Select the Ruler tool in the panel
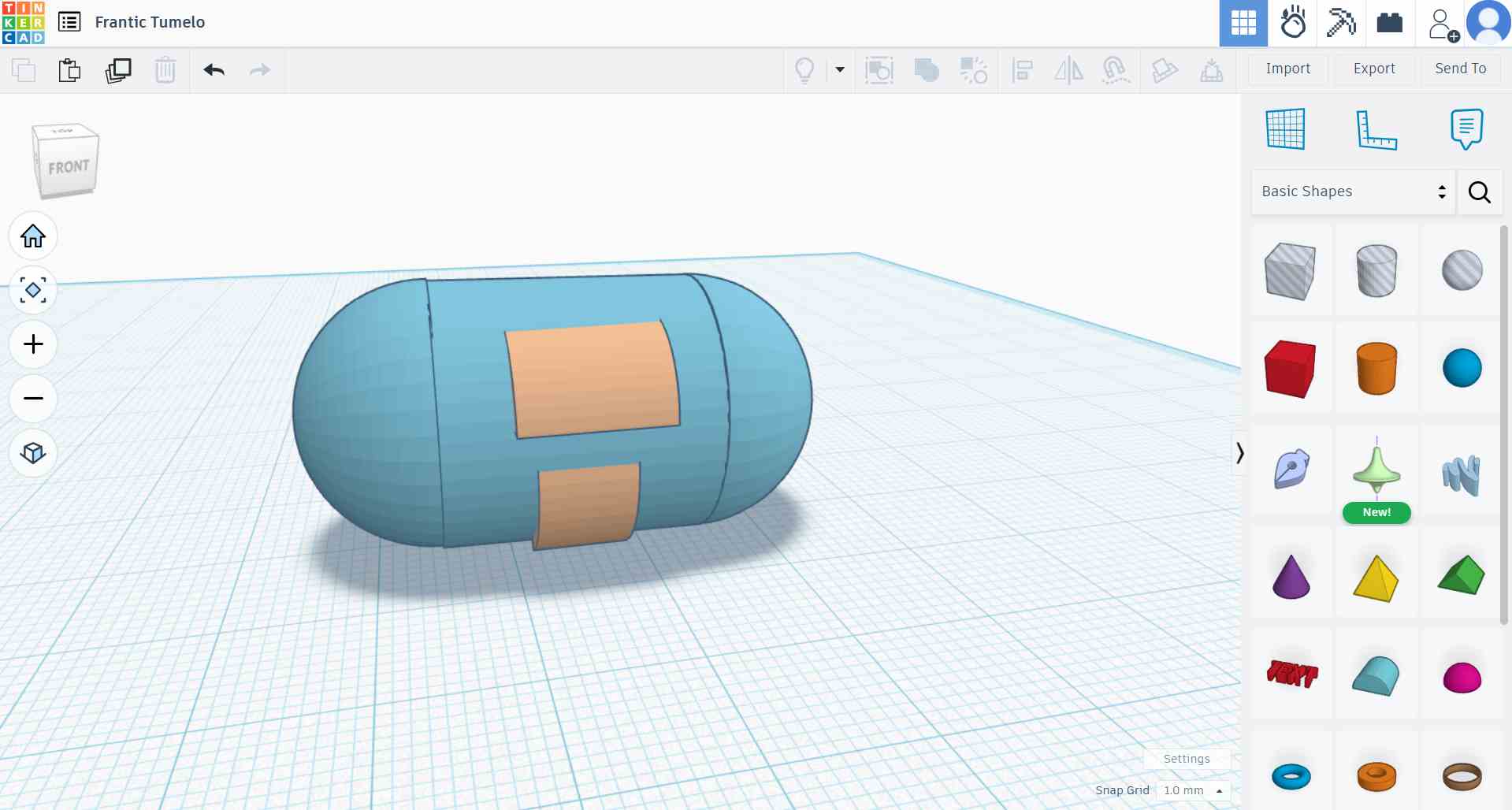 click(x=1376, y=129)
